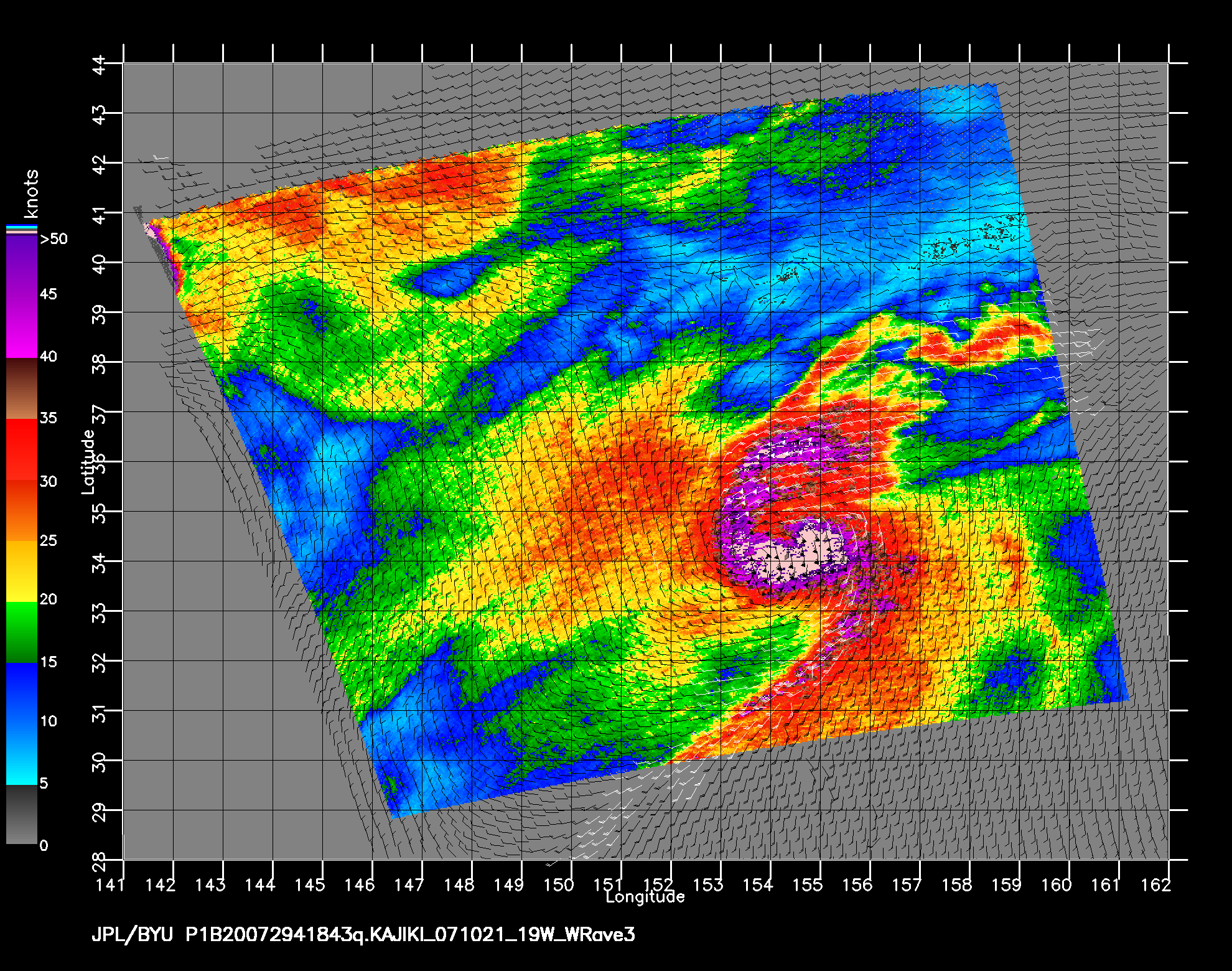The width and height of the screenshot is (1232, 971).
Task: Click the 'P1B20072941843q.KAJIKI_071021_19W_WRave3' filename text
Action: point(411,935)
